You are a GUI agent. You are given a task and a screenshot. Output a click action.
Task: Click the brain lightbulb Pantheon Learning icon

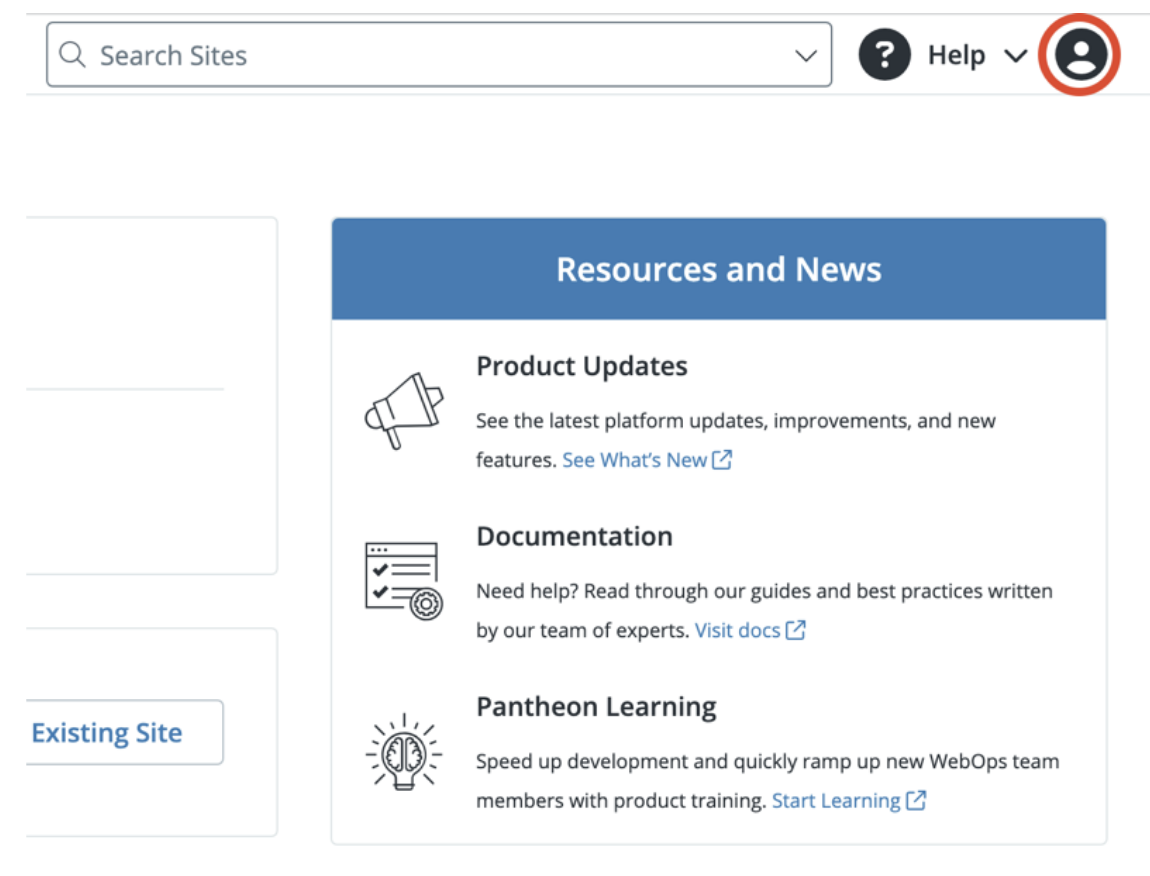pos(403,751)
